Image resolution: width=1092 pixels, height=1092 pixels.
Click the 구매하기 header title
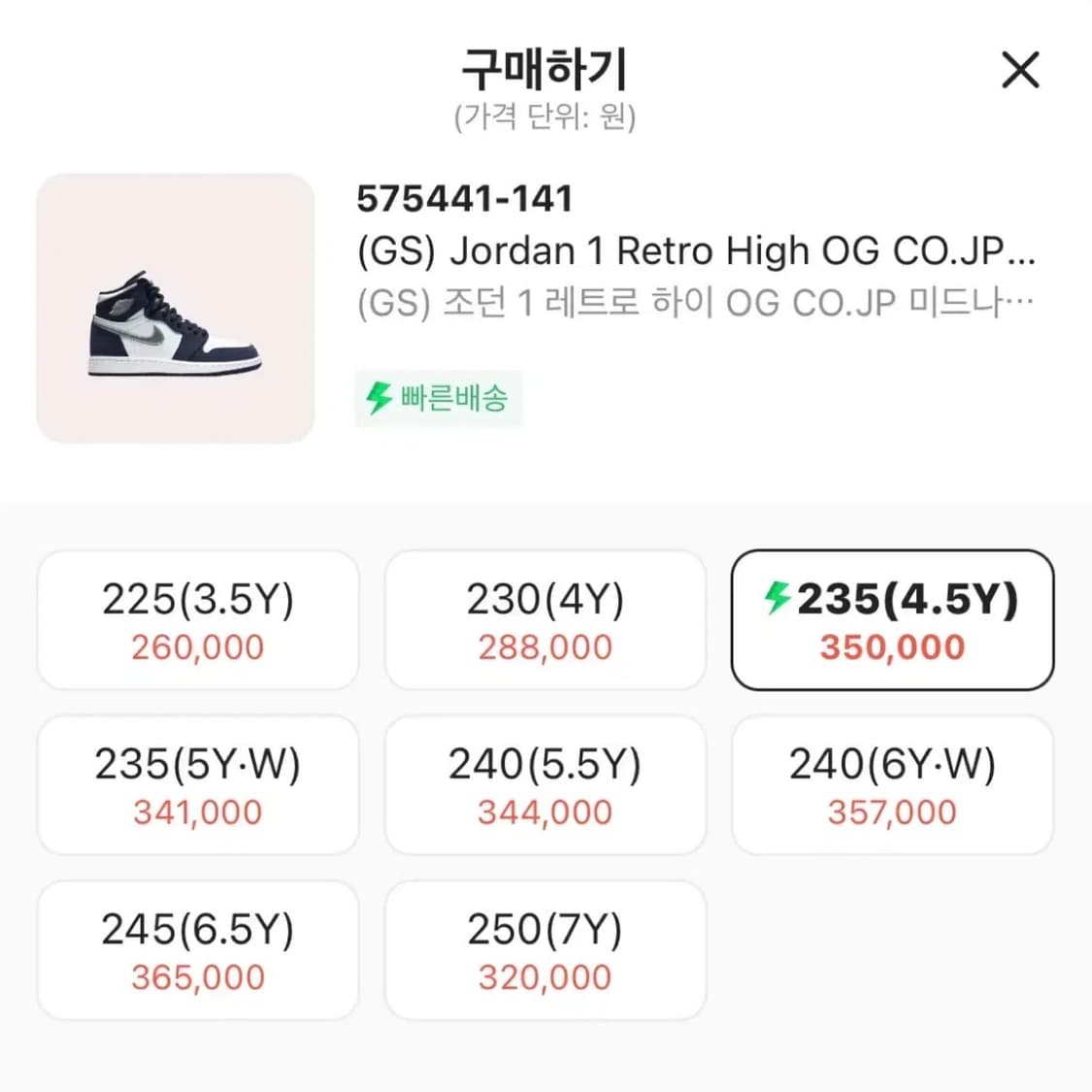click(x=545, y=68)
